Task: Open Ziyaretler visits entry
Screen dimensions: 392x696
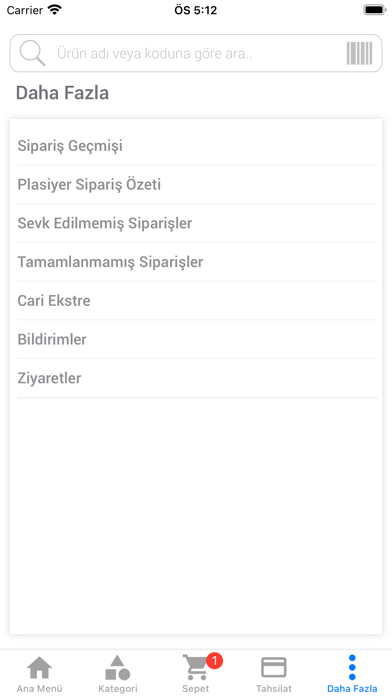Action: pos(198,378)
